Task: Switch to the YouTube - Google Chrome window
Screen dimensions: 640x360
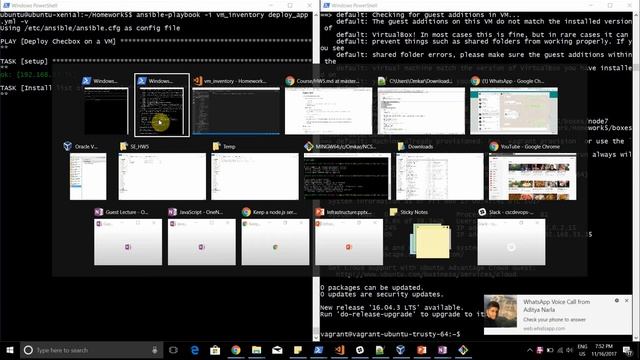Action: pos(532,171)
